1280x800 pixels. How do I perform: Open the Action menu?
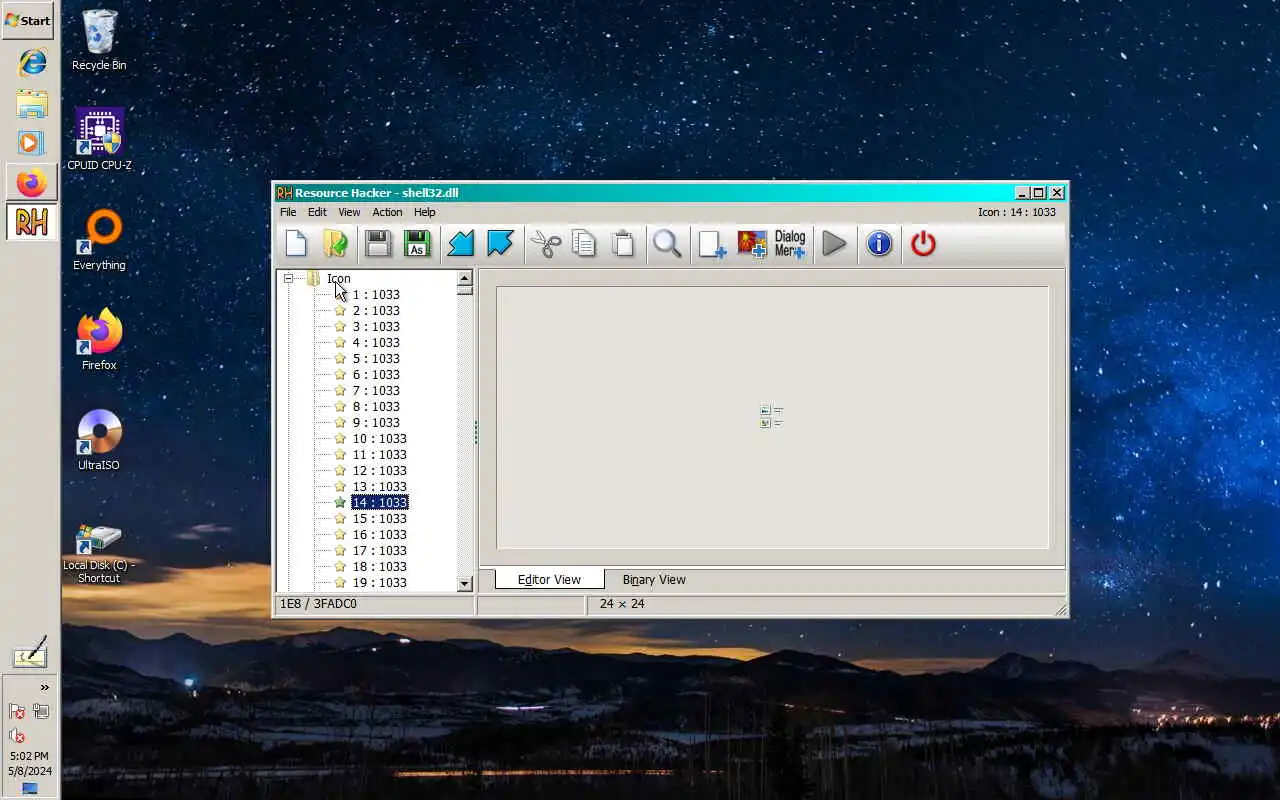(387, 212)
